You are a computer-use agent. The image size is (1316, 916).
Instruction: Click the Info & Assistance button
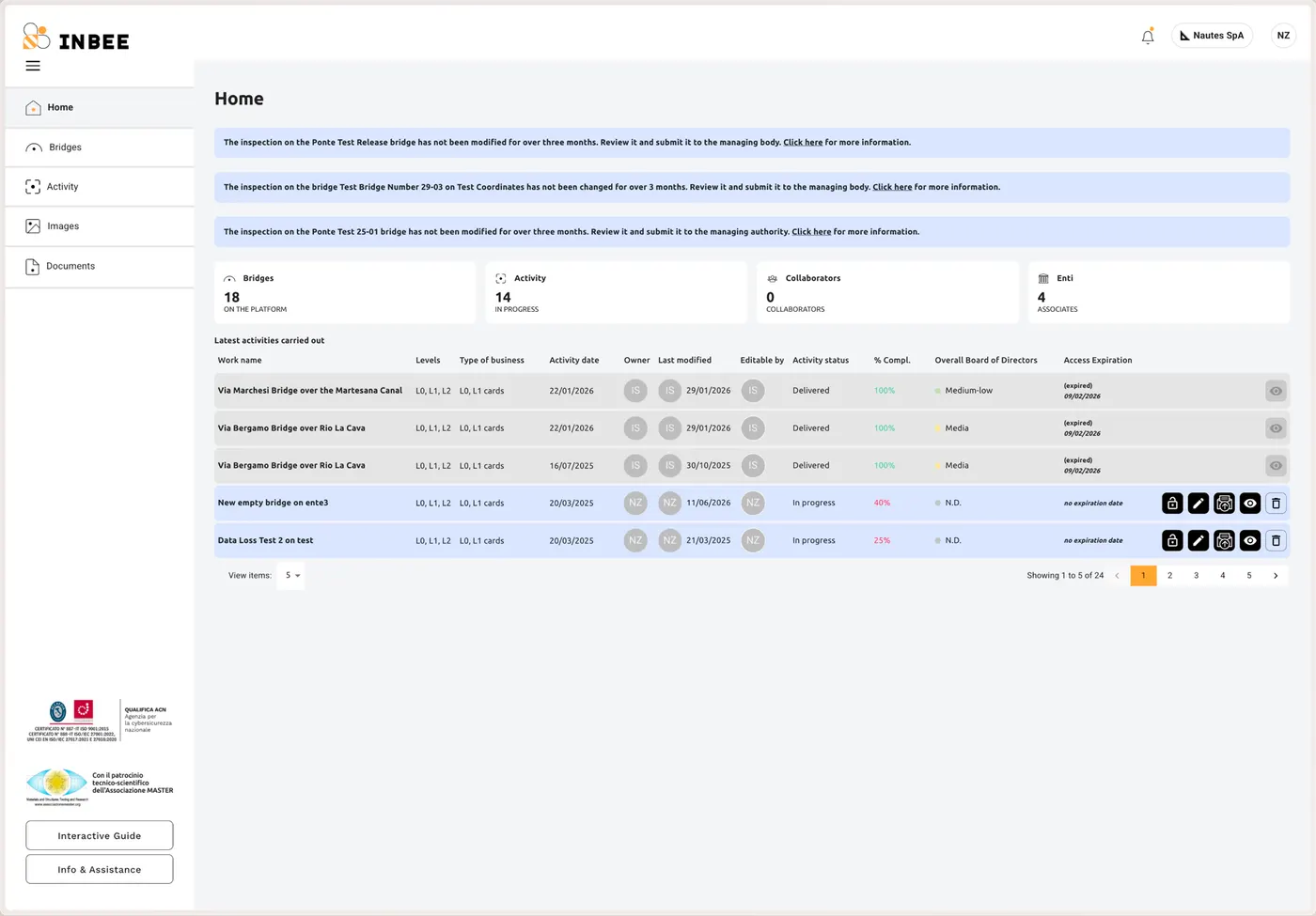(x=100, y=869)
